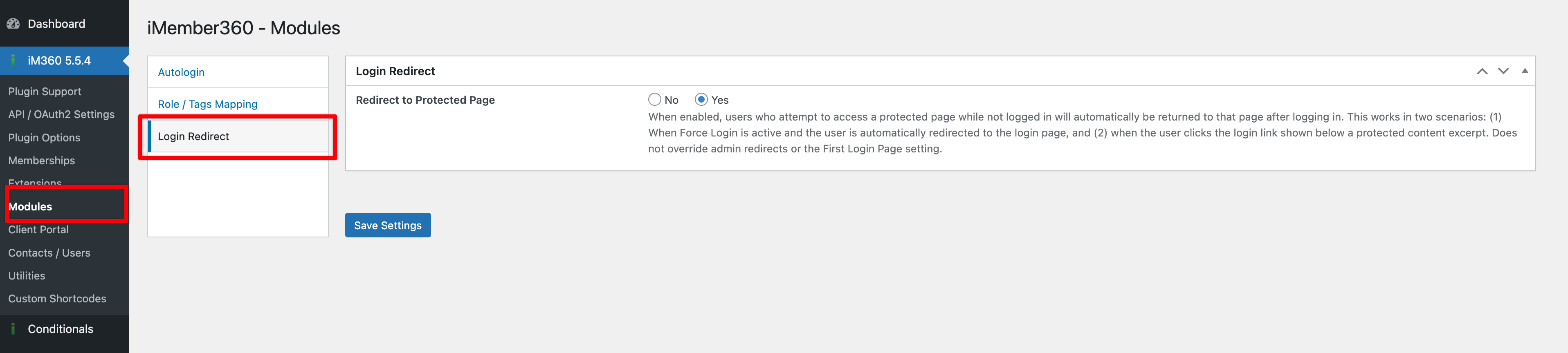
Task: Open the Modules section
Action: point(30,206)
